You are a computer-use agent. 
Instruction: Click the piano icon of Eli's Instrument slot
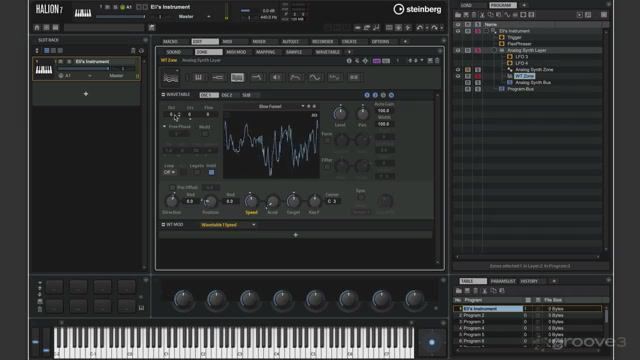click(44, 70)
